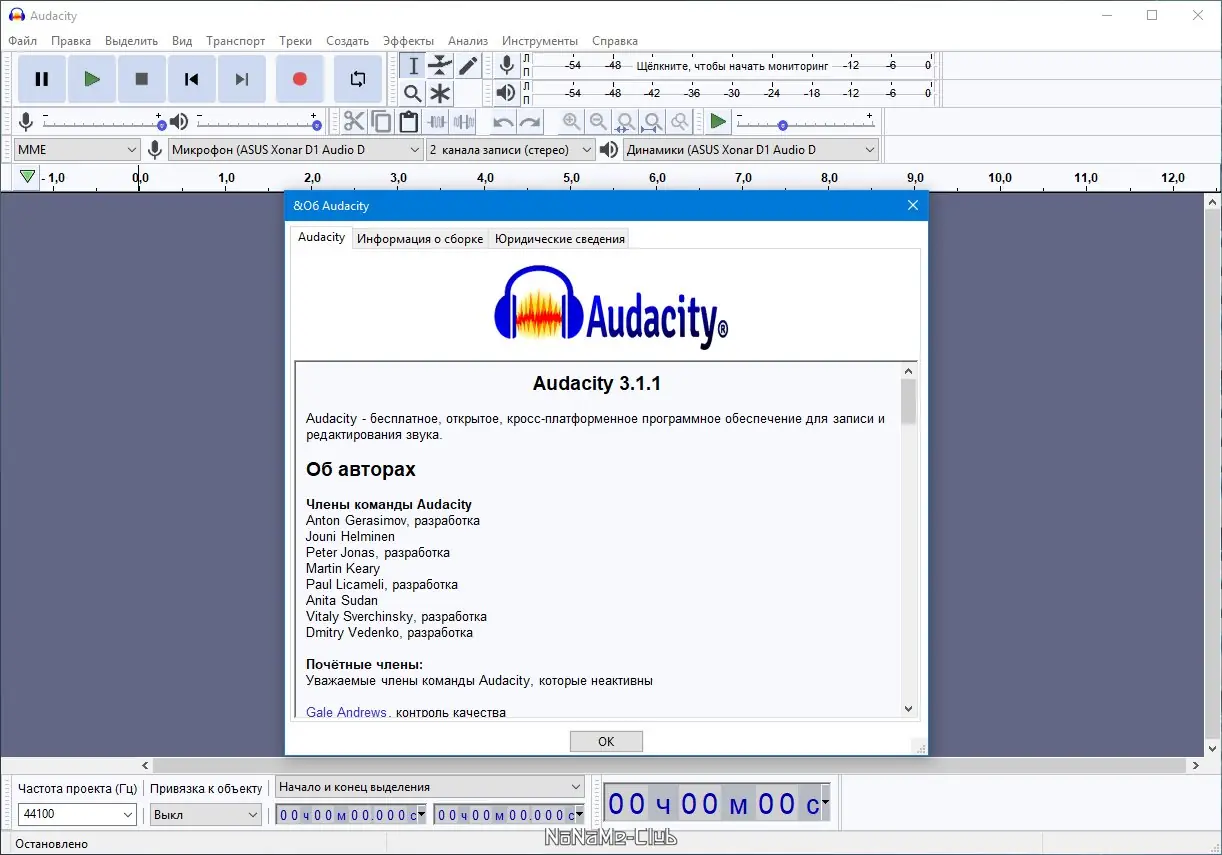1222x855 pixels.
Task: Open the large audio position format arrow
Action: (x=825, y=803)
